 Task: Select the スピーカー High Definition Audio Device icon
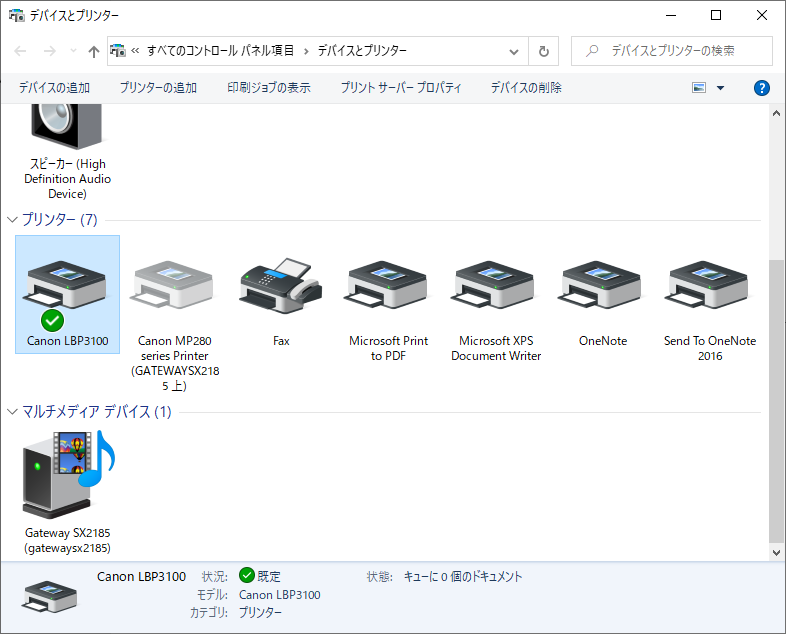click(x=67, y=126)
